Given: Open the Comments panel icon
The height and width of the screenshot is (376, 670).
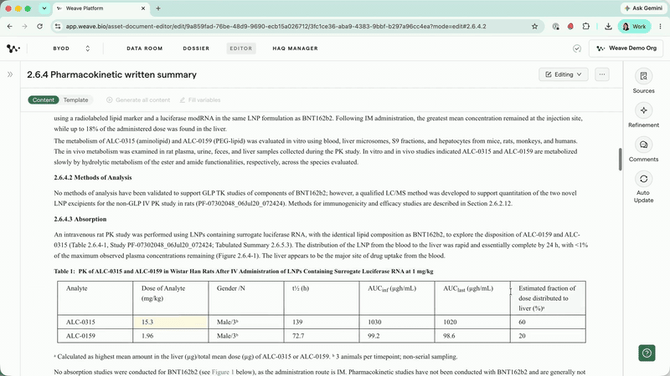Looking at the screenshot, I should (x=644, y=145).
